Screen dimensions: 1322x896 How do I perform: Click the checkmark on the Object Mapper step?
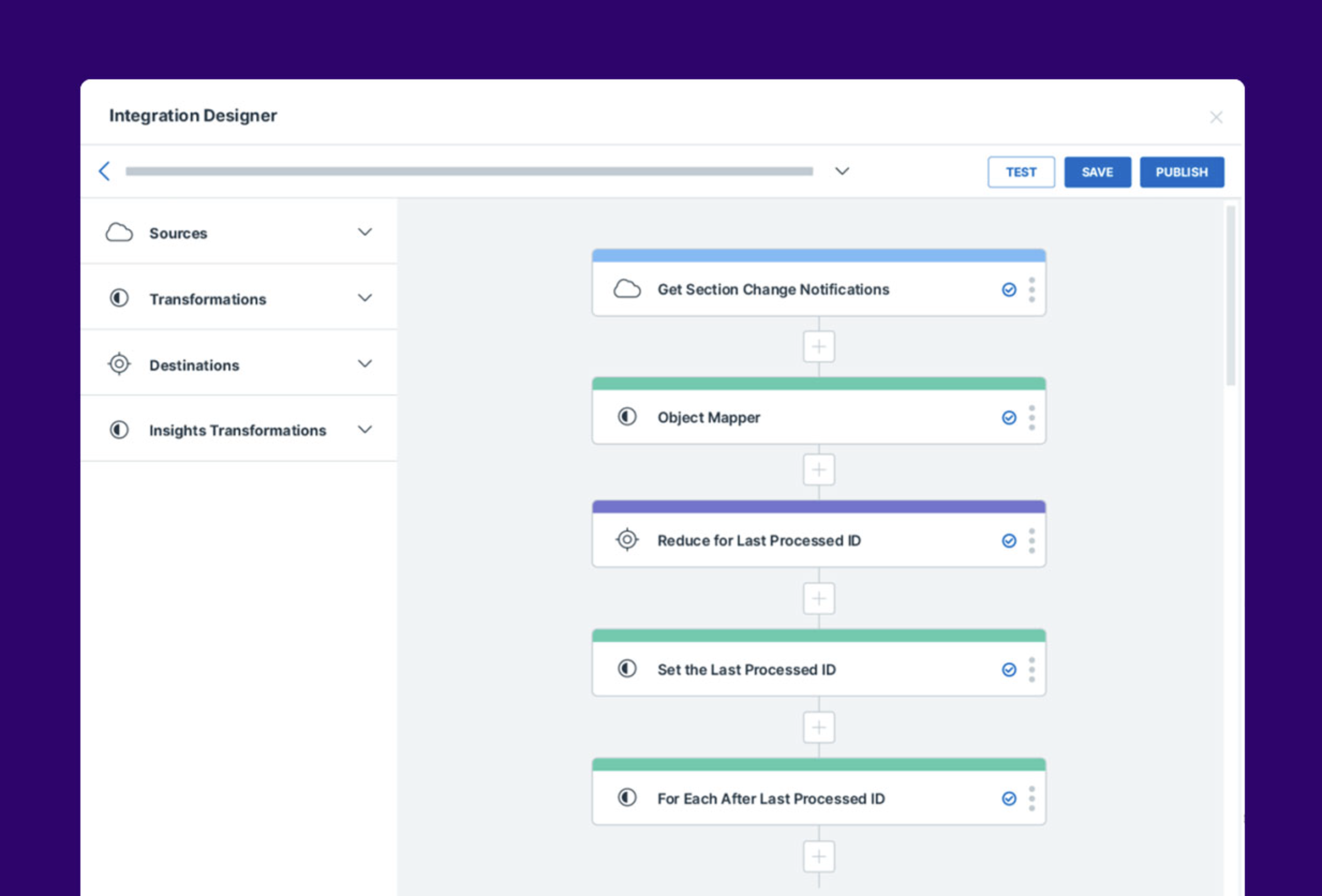pyautogui.click(x=1008, y=418)
